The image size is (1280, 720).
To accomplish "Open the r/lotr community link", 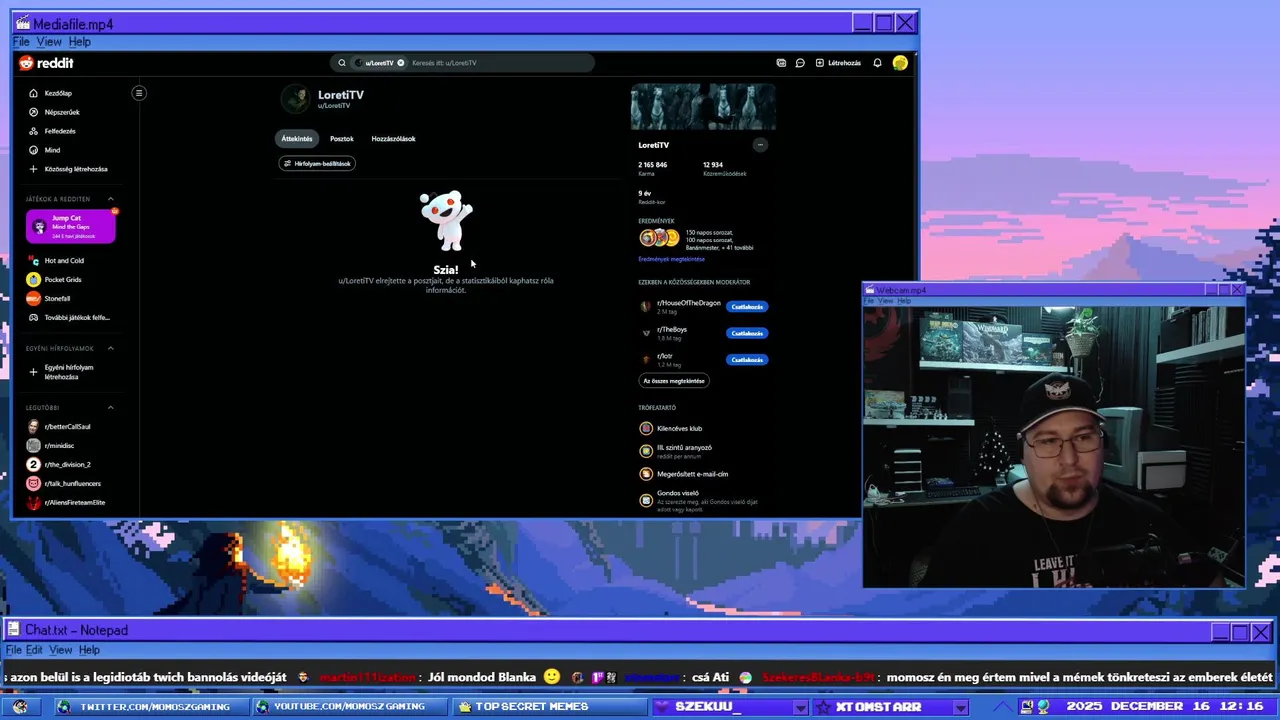I will pos(665,356).
